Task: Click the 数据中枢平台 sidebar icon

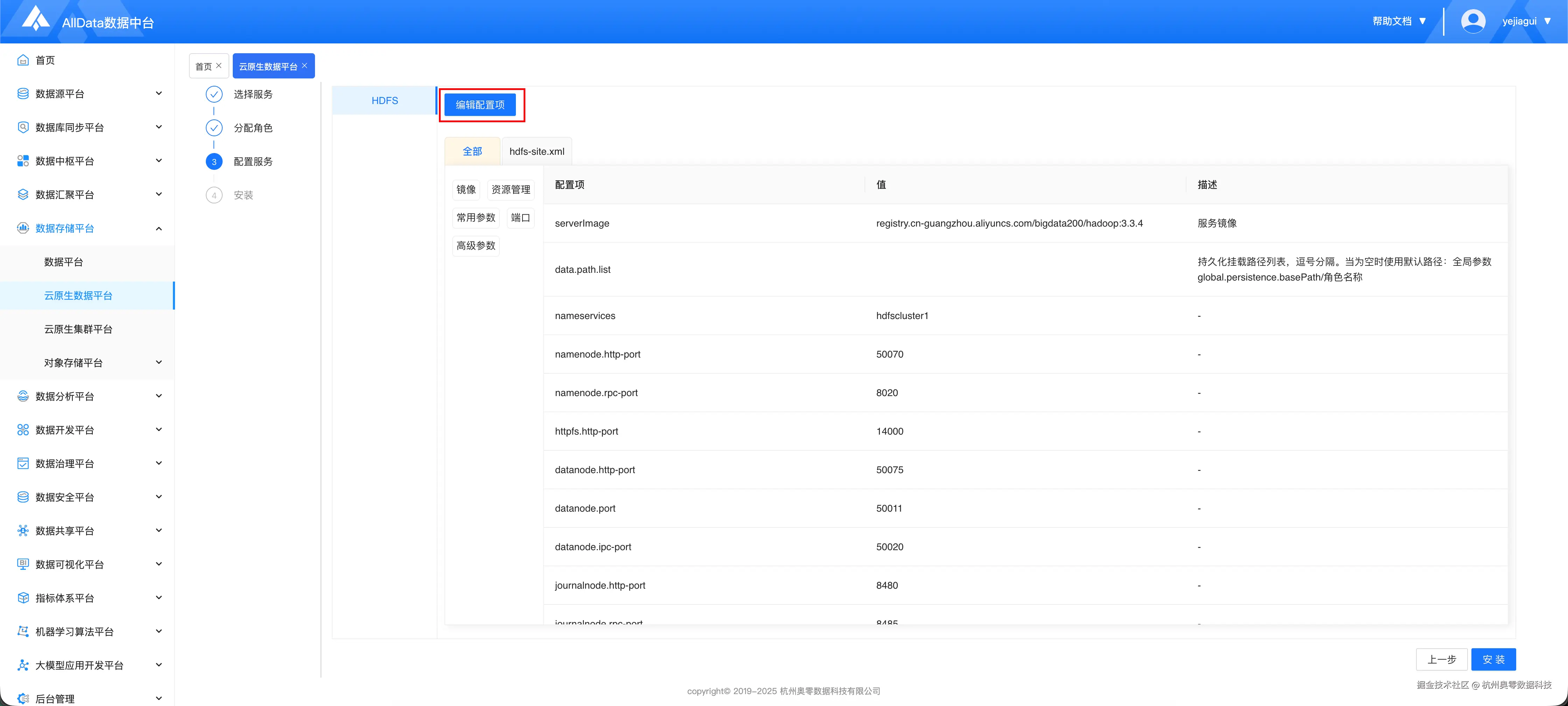Action: 23,161
